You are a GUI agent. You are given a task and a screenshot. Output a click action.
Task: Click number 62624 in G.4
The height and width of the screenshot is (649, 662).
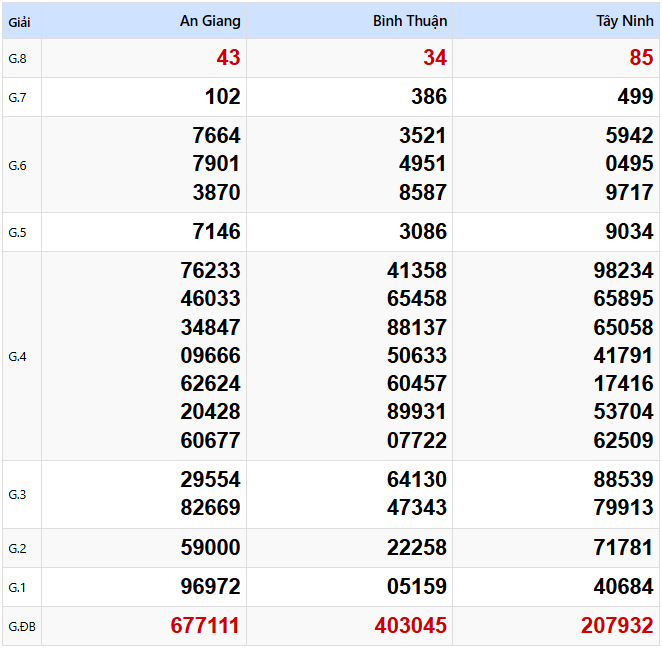(211, 383)
